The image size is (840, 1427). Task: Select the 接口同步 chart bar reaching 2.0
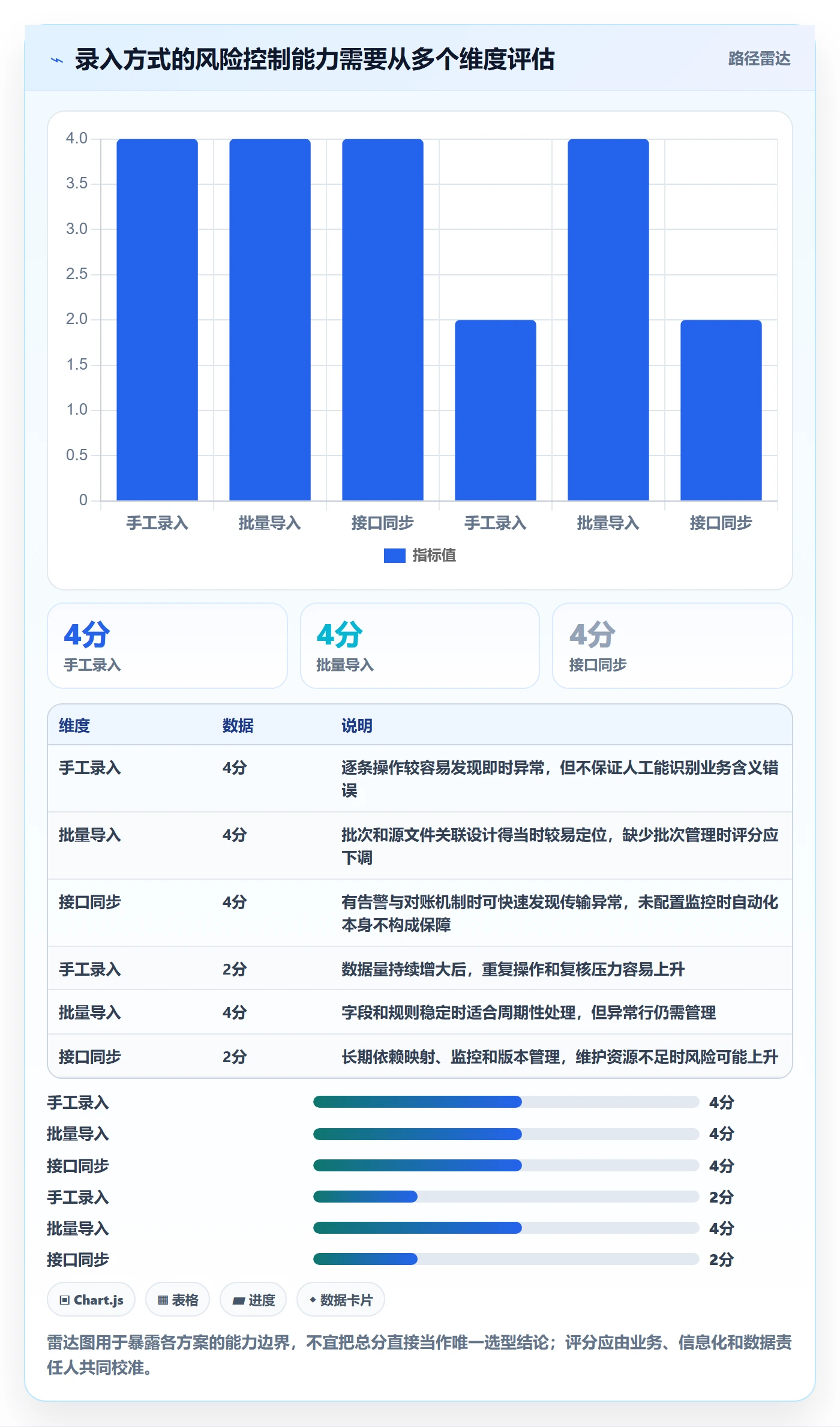(721, 410)
